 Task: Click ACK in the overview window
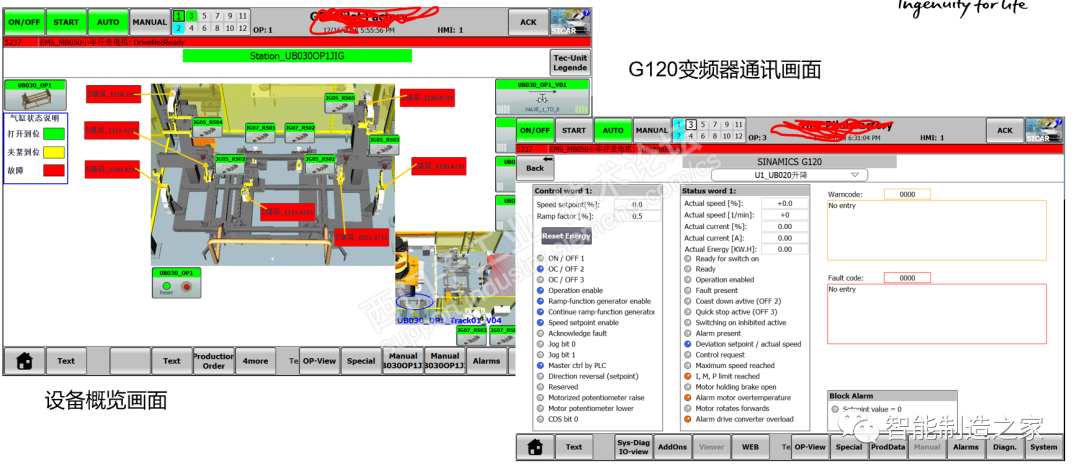point(528,22)
